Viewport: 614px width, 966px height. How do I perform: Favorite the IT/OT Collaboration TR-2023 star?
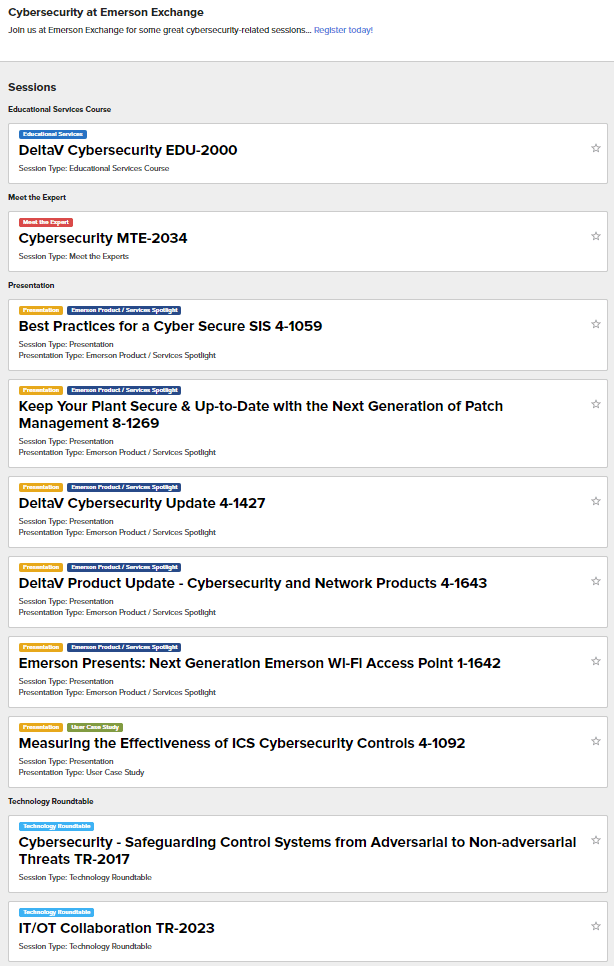click(x=596, y=926)
